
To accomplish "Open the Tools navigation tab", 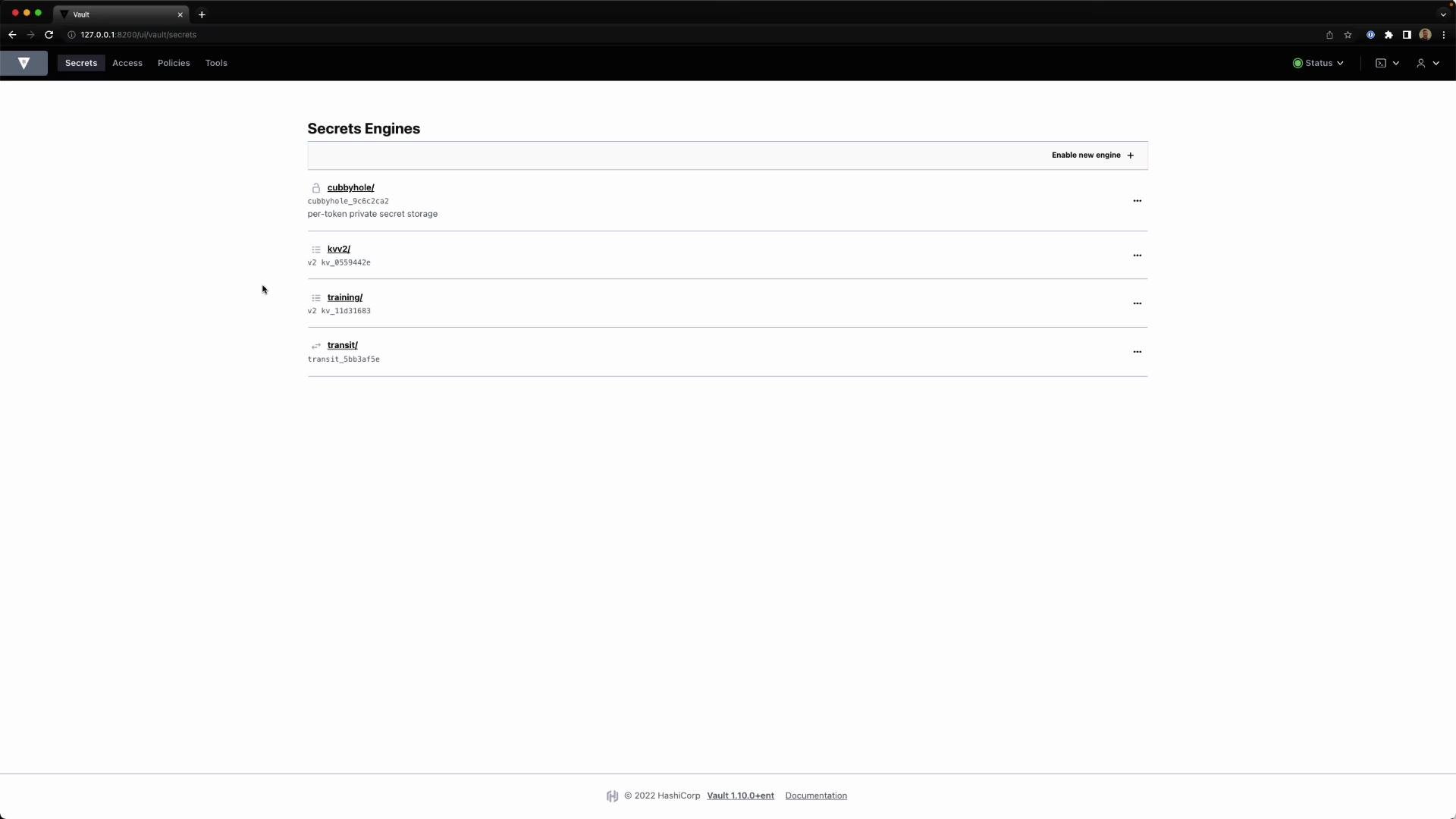I will coord(216,63).
